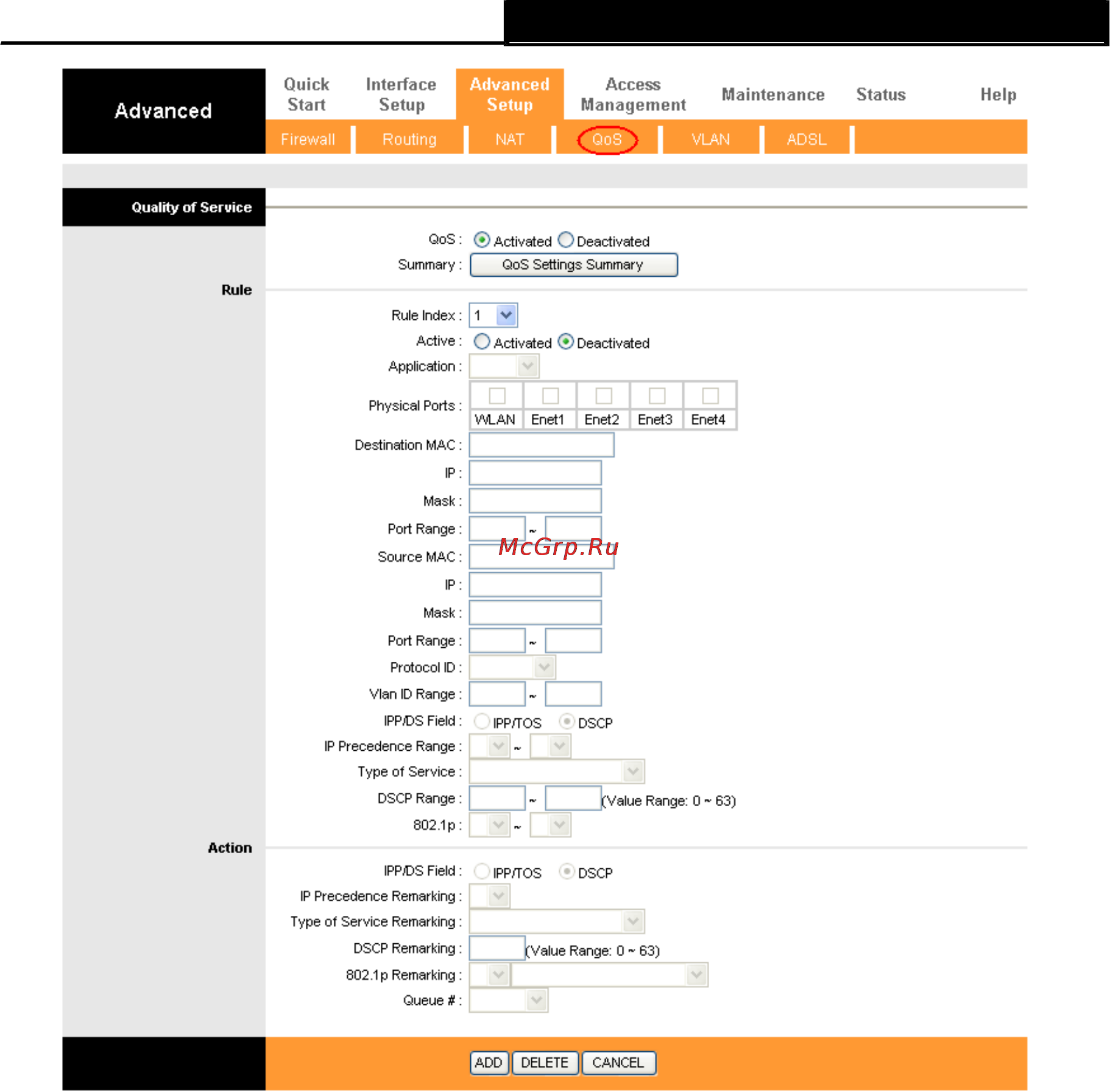Click the destination Mask input field
Screen dimensions: 1110x1092
click(x=536, y=501)
